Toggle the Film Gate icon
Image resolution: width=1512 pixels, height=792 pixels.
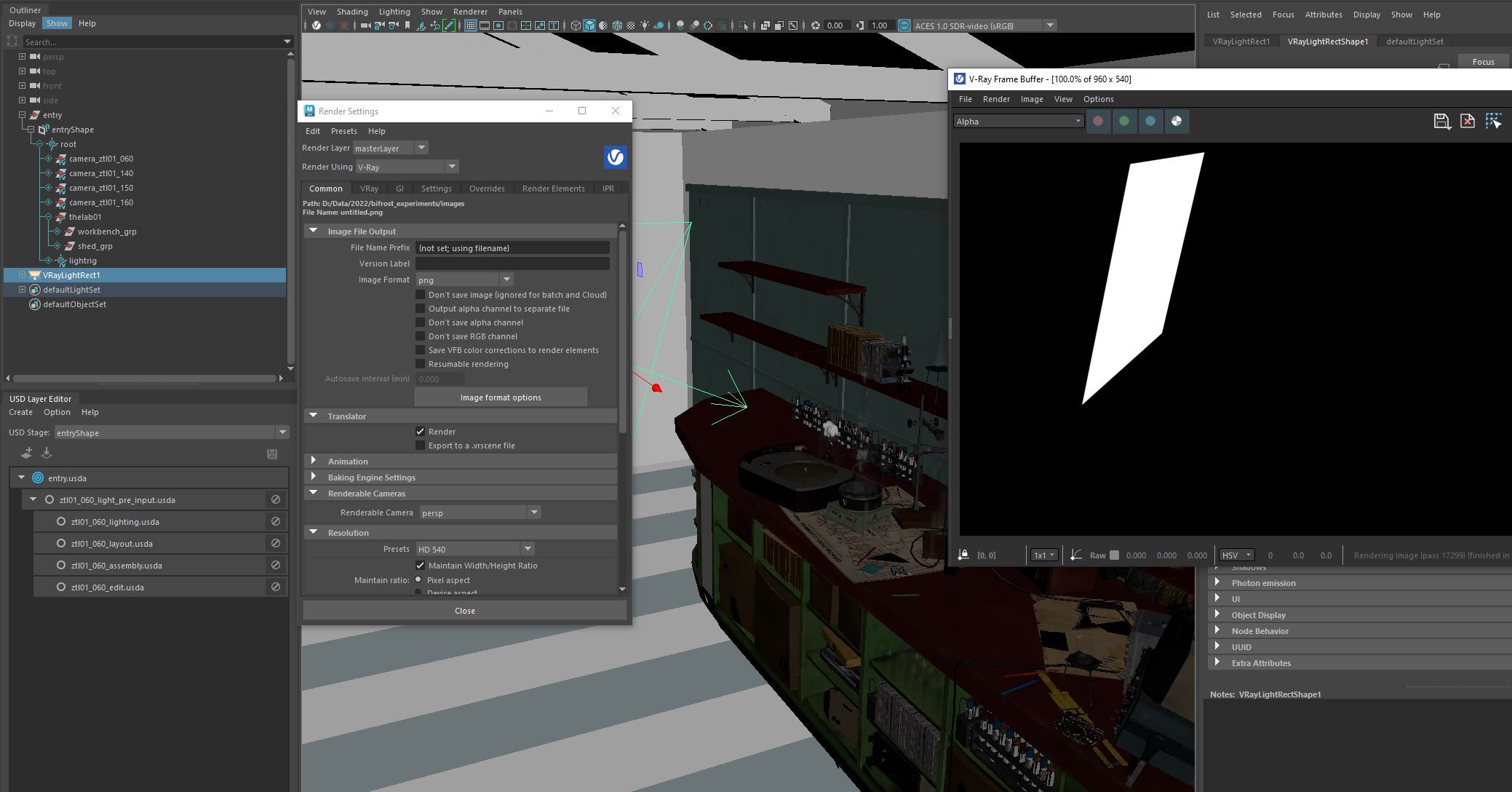pos(484,25)
